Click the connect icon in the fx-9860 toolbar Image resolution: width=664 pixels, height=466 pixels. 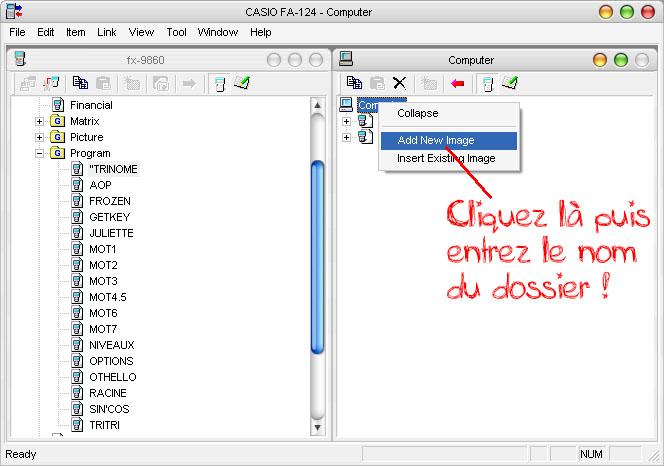[53, 84]
